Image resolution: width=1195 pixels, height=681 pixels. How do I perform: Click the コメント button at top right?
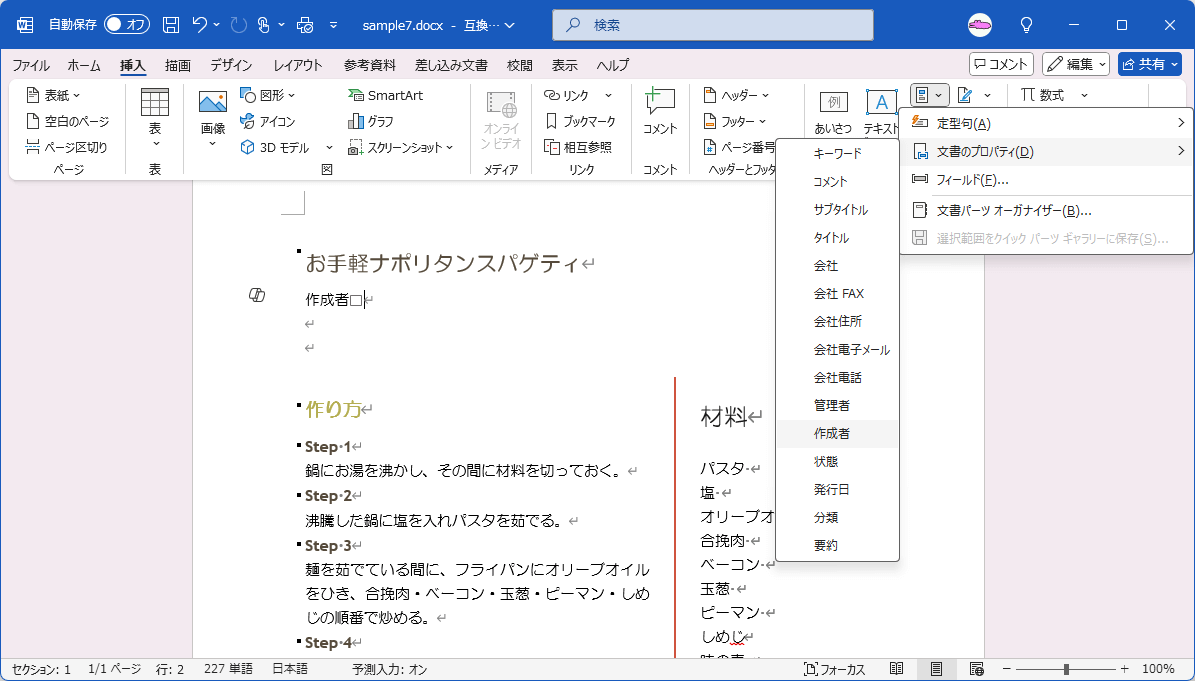(x=1001, y=65)
